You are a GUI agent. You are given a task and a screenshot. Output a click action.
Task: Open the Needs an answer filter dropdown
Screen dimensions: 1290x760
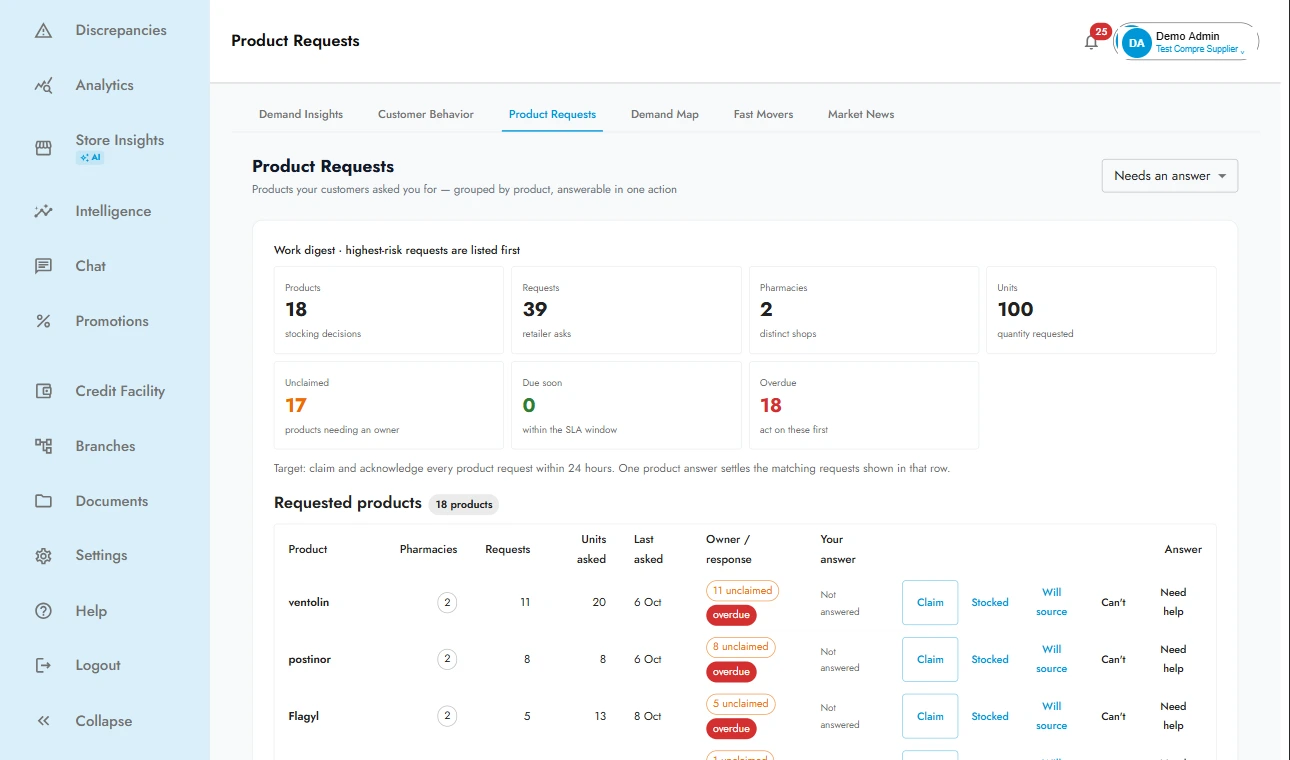1170,176
